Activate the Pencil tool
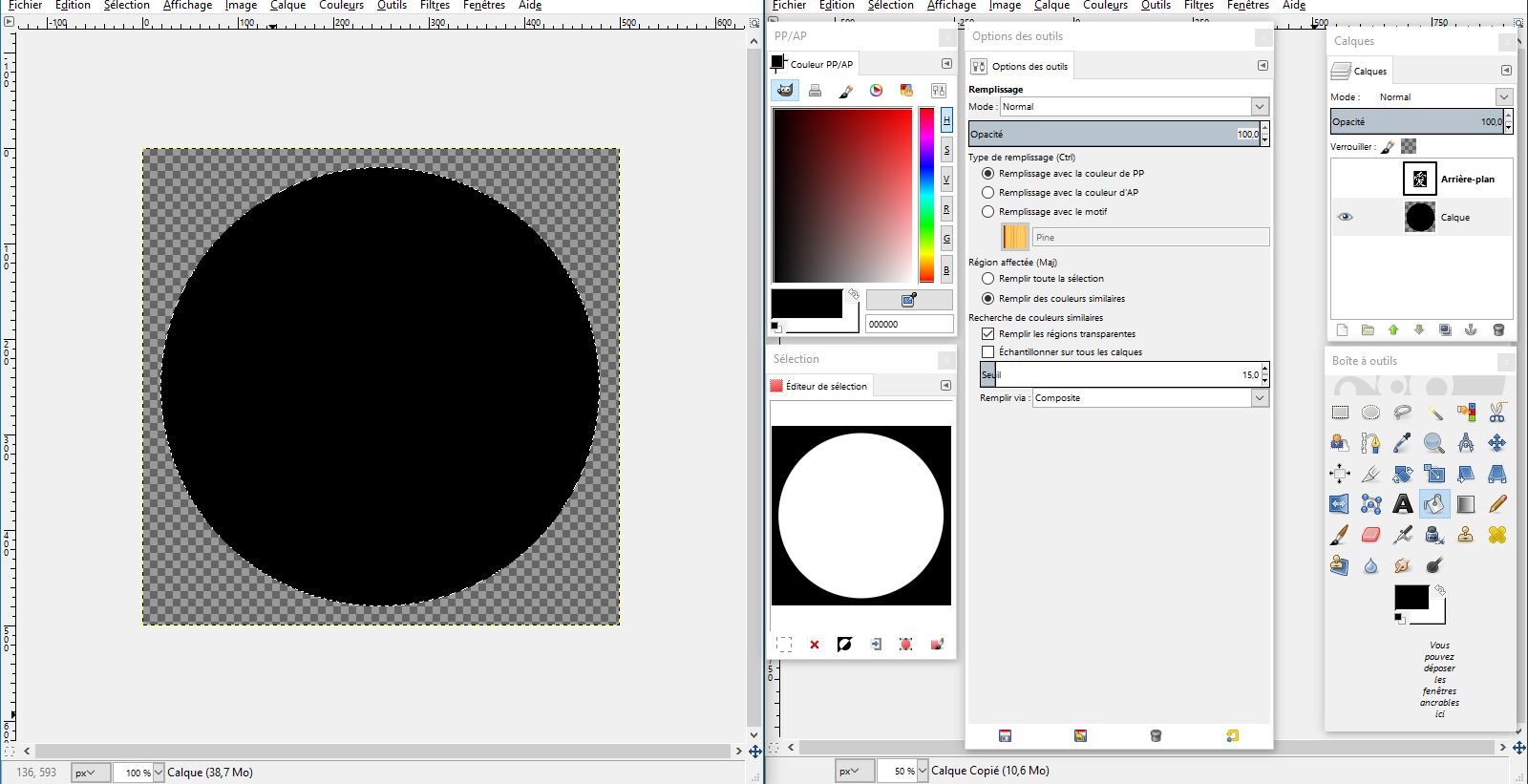This screenshot has width=1528, height=784. pyautogui.click(x=1496, y=504)
